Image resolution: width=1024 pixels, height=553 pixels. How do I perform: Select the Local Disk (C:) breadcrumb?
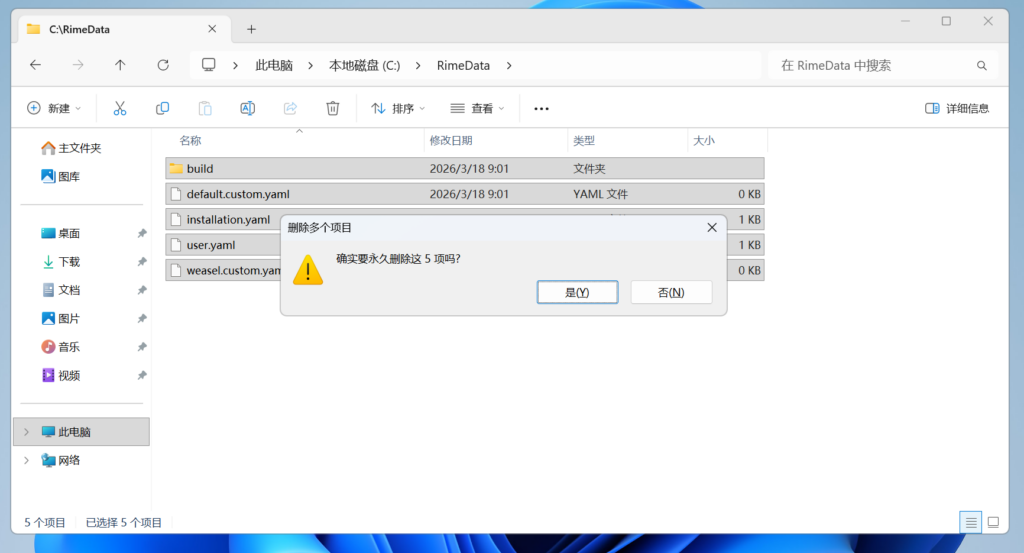(x=364, y=65)
